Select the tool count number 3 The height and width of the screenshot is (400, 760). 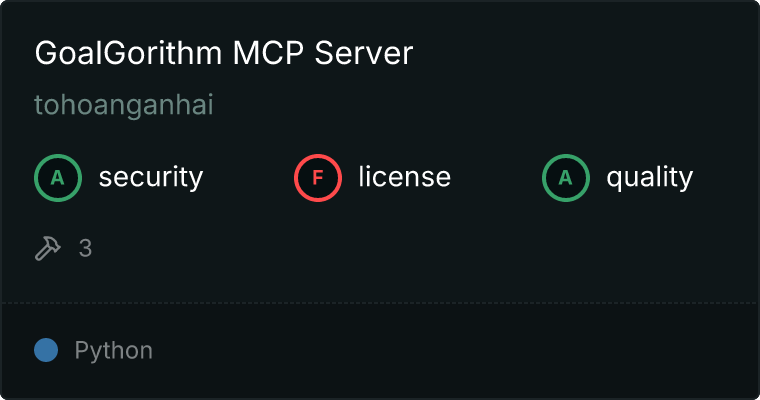[85, 248]
